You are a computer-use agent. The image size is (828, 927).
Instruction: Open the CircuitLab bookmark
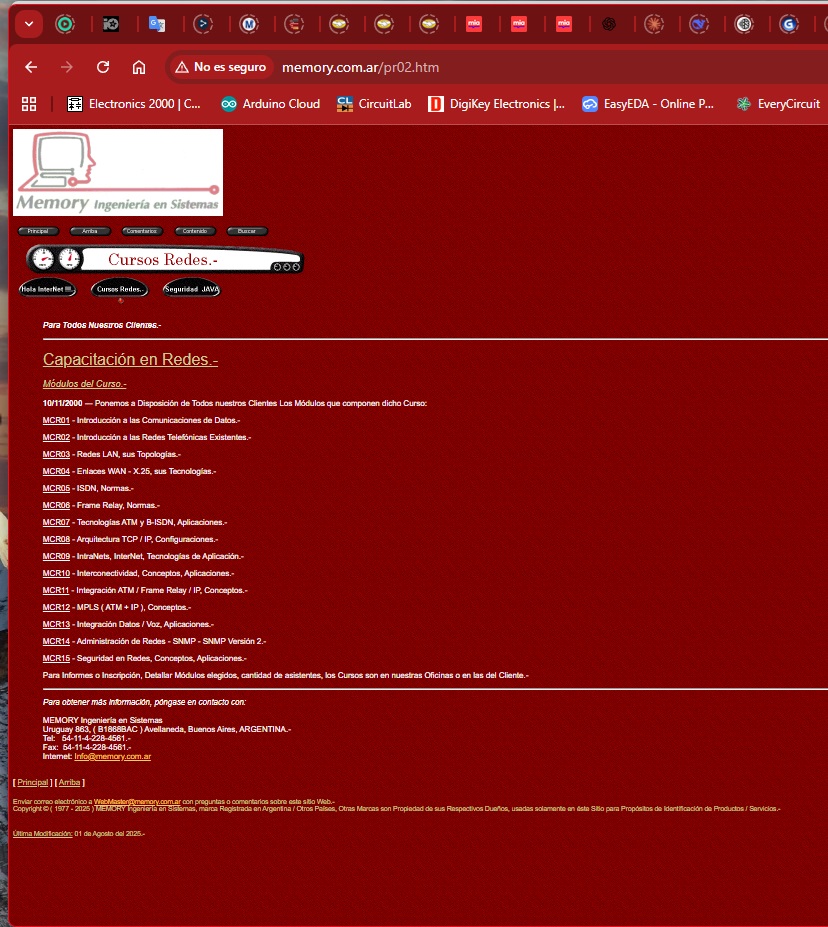(374, 103)
